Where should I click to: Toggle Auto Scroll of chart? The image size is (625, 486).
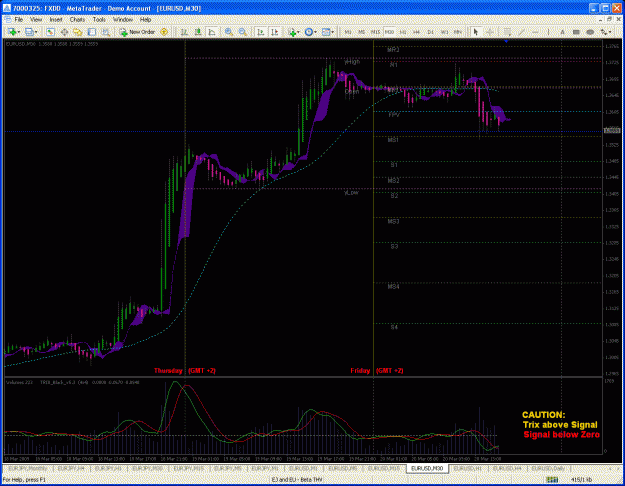click(261, 32)
